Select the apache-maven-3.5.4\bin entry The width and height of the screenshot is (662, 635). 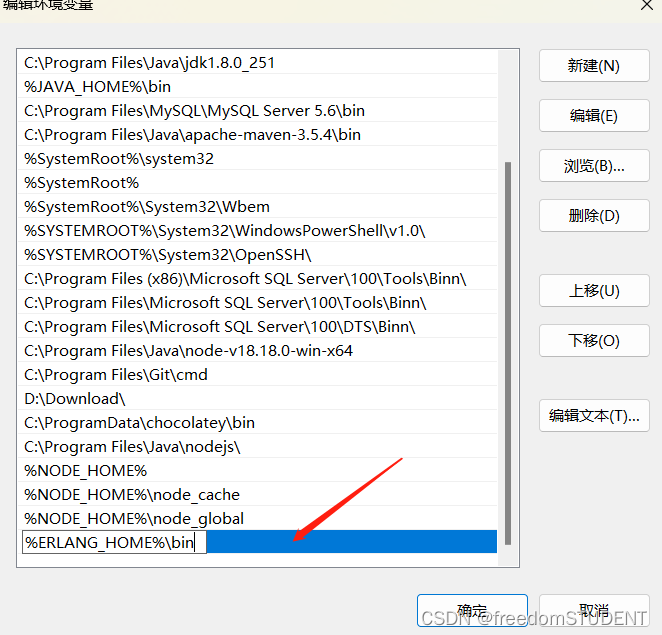pyautogui.click(x=192, y=135)
